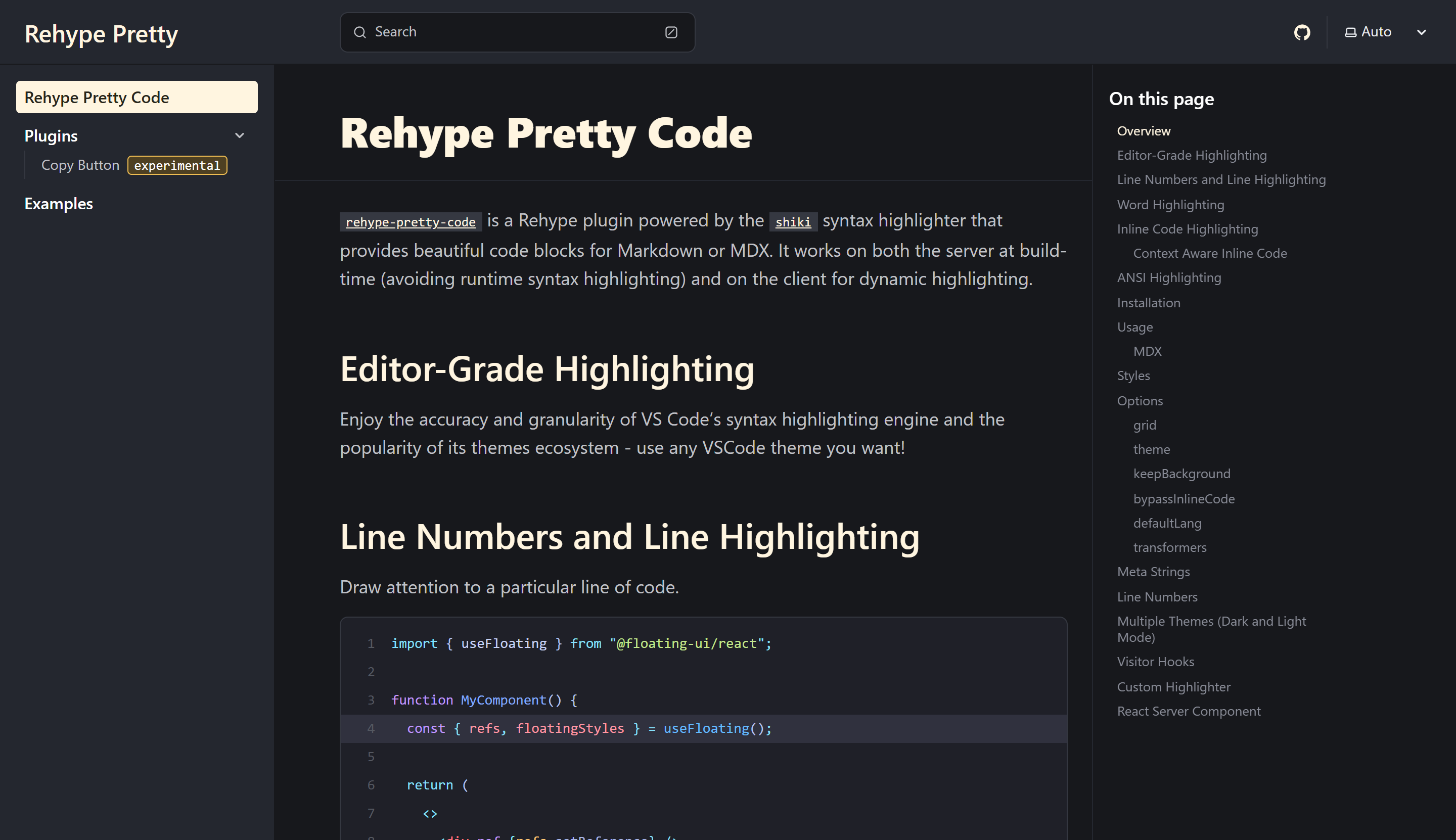Open Line Numbers and Line Highlighting from contents
Screen dimensions: 1456x840
1220,179
